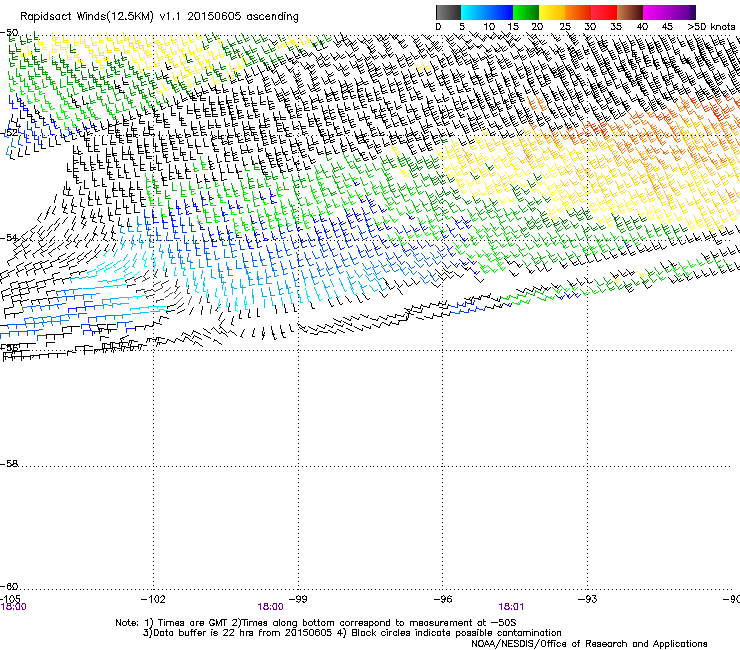Screen dimensions: 740x650
Task: Click the 18:01 purple time label
Action: coord(511,607)
